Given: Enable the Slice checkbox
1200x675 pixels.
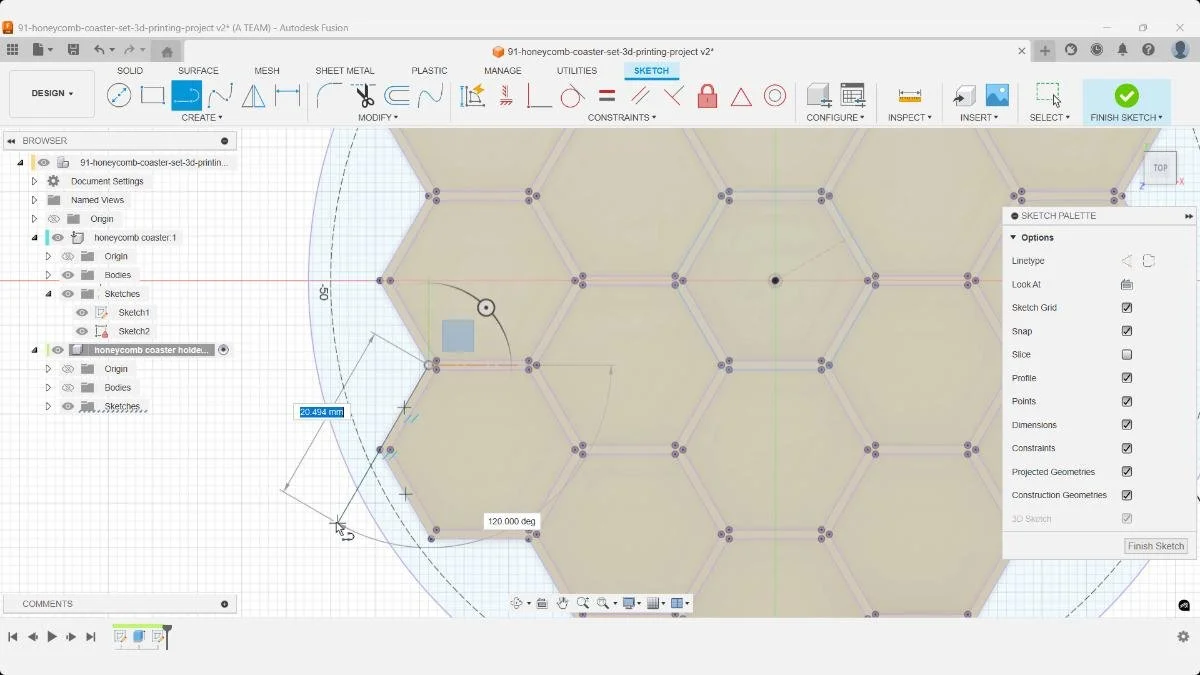Looking at the screenshot, I should [1127, 354].
